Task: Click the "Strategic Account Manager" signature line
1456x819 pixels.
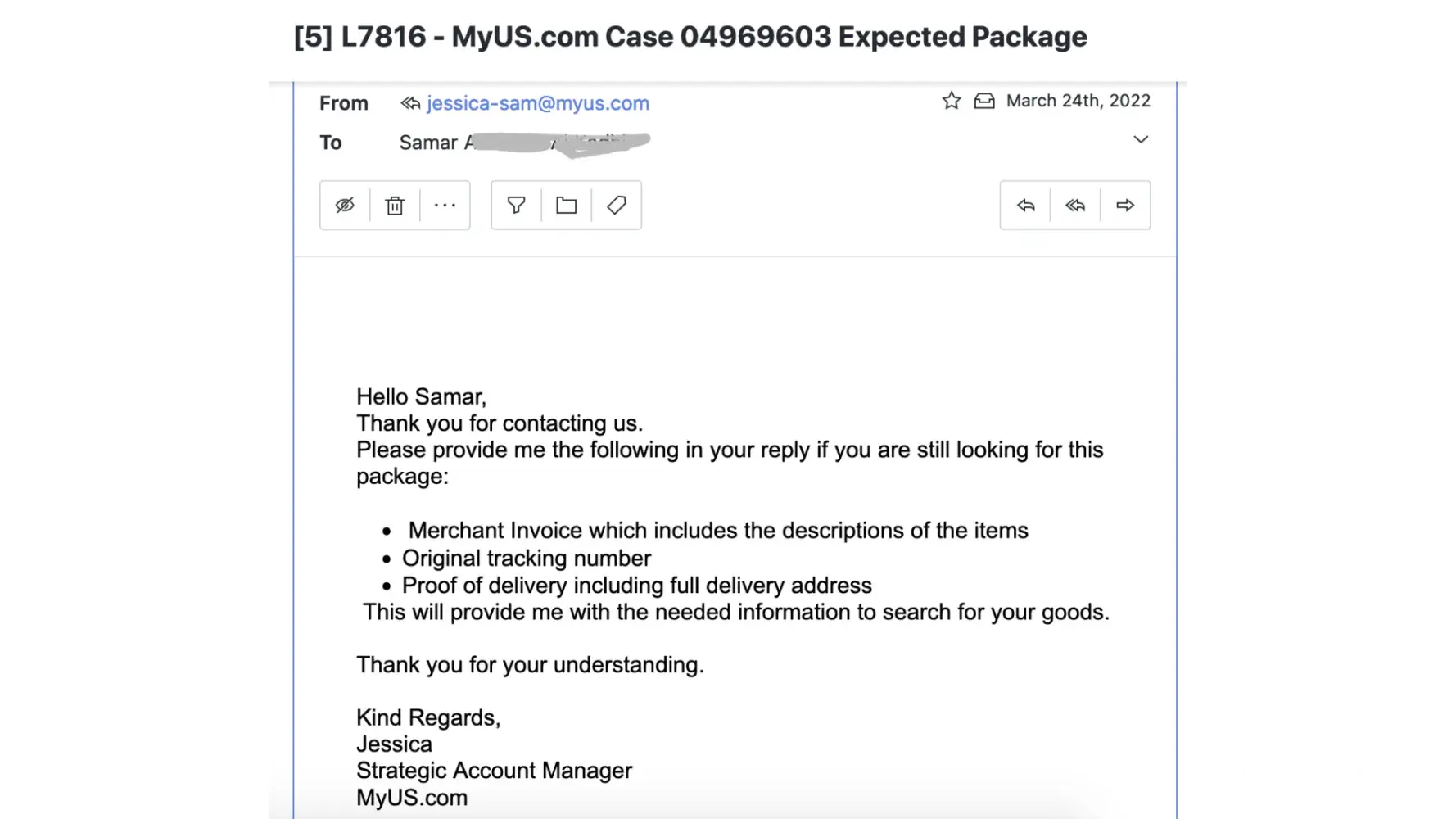Action: click(x=494, y=771)
